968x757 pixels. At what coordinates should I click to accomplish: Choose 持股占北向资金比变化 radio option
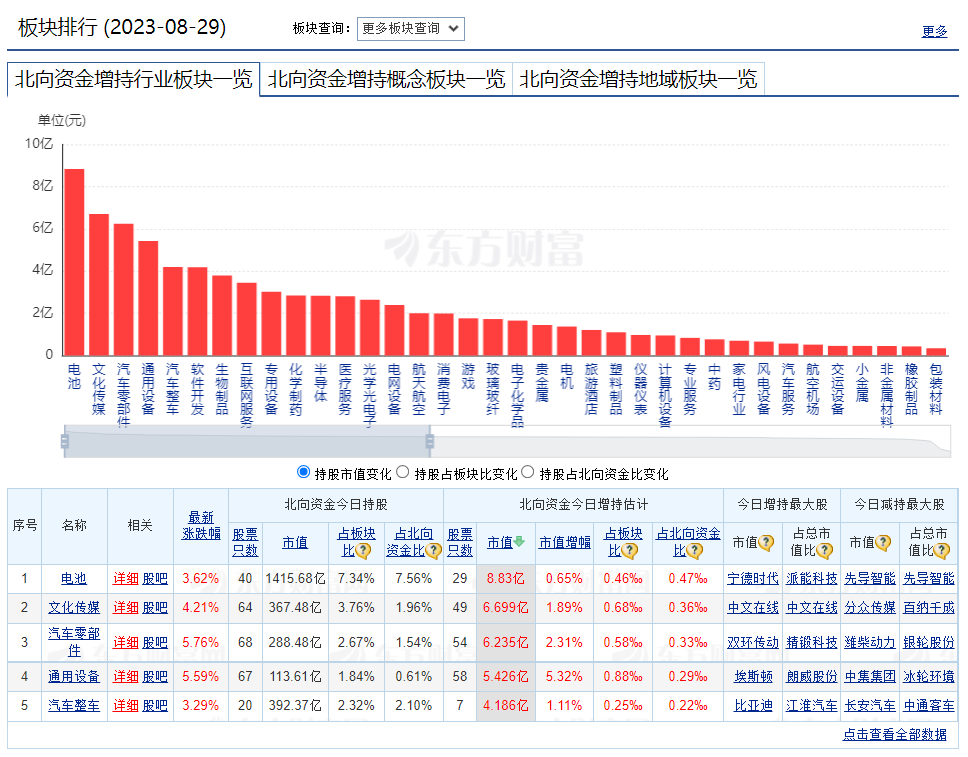pos(528,472)
